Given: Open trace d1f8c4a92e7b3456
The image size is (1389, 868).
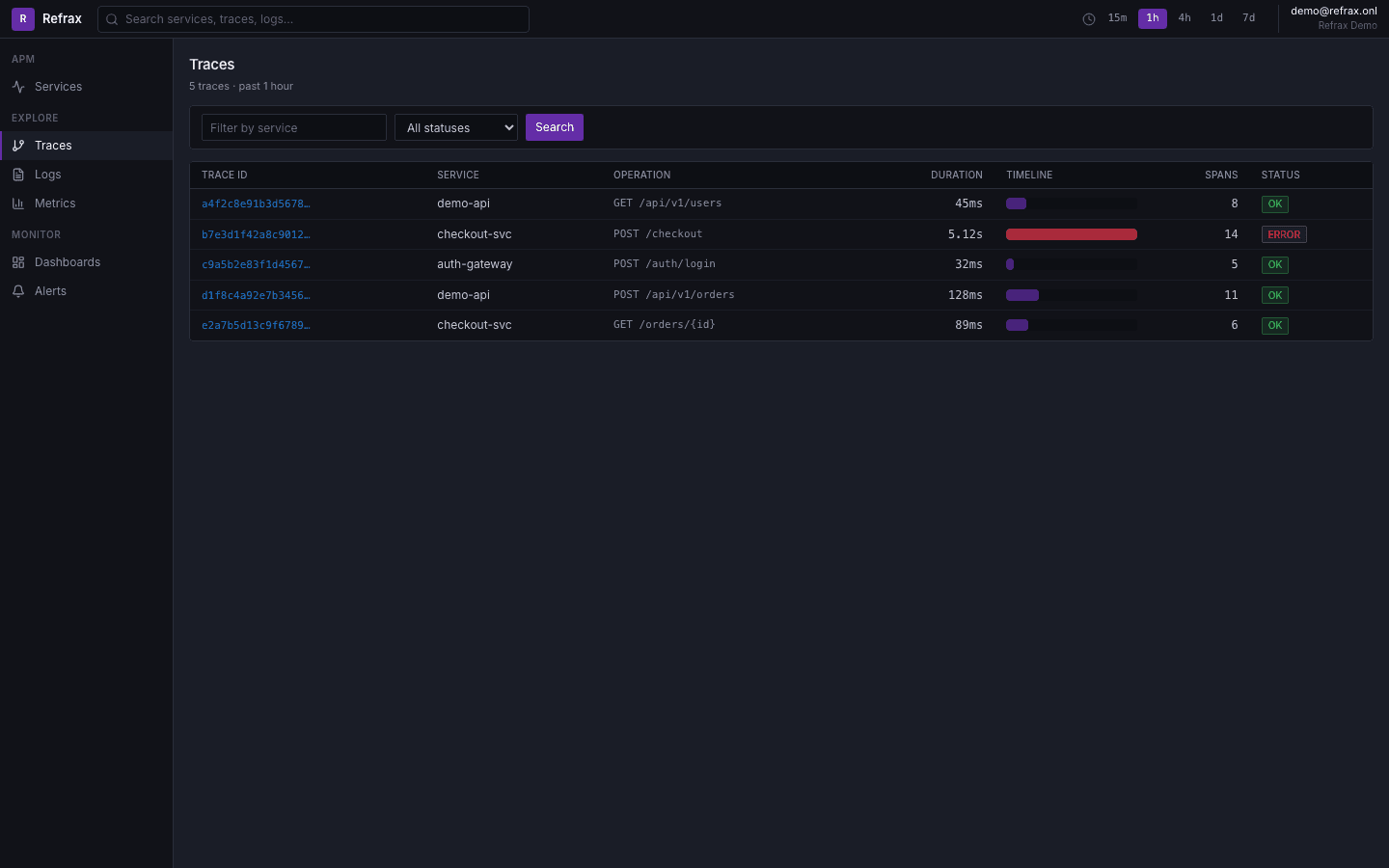Looking at the screenshot, I should coord(256,295).
